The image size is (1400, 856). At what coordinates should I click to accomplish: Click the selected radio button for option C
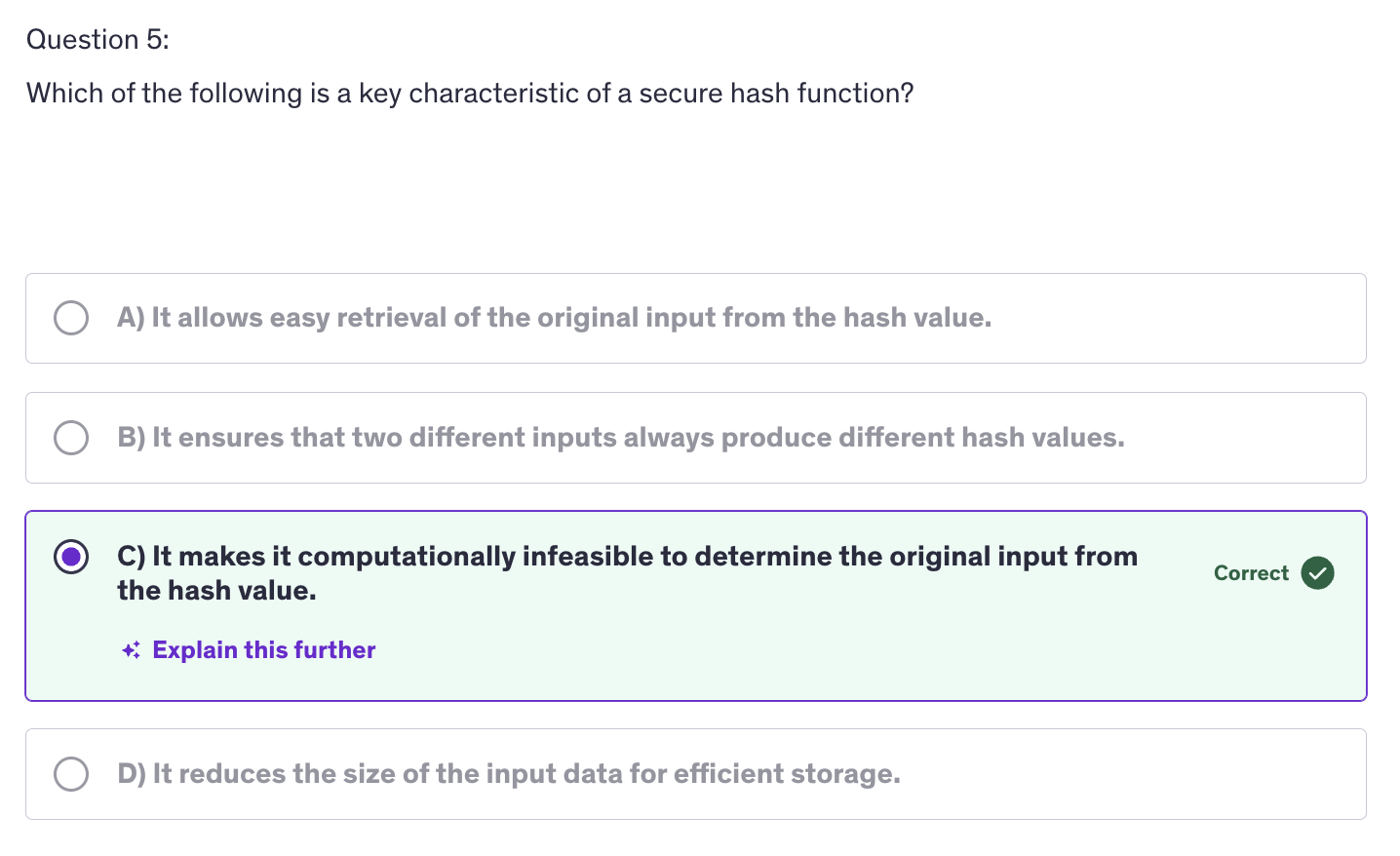[x=71, y=557]
